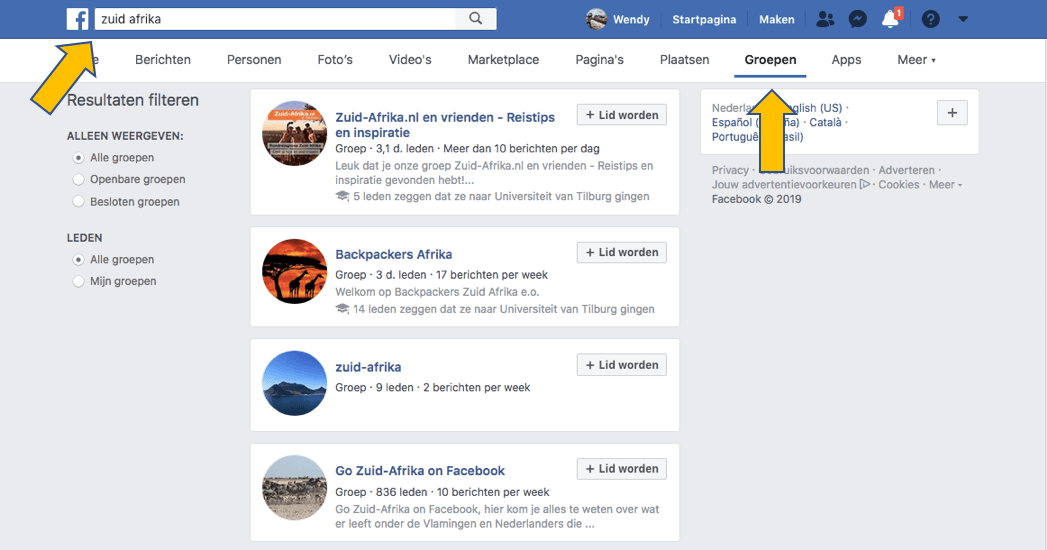Image resolution: width=1047 pixels, height=550 pixels.
Task: Join Go Zuid-Afrika on Facebook via Lid worden
Action: pyautogui.click(x=622, y=469)
